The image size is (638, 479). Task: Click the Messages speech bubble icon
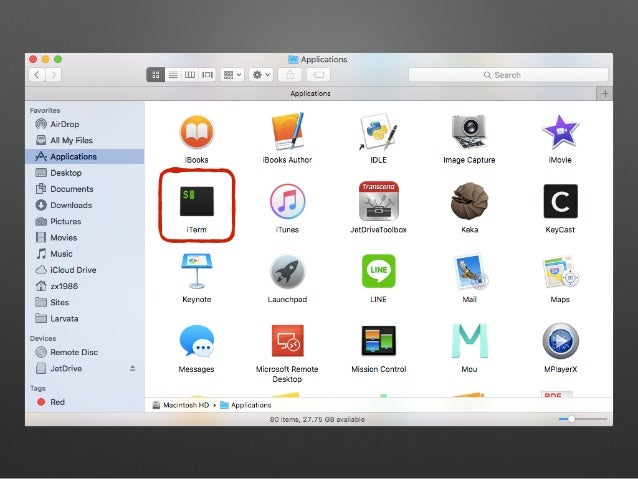click(x=197, y=341)
